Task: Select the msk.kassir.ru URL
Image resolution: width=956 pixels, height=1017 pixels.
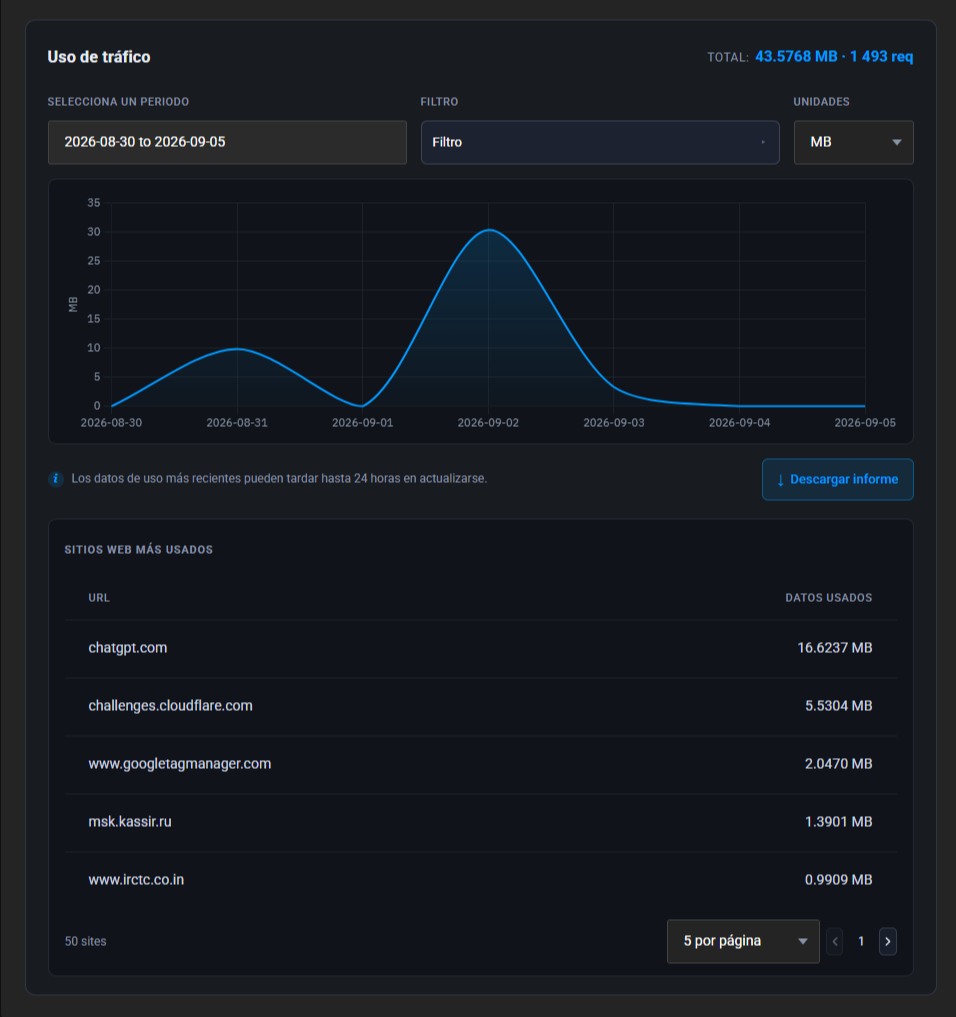Action: (x=130, y=822)
